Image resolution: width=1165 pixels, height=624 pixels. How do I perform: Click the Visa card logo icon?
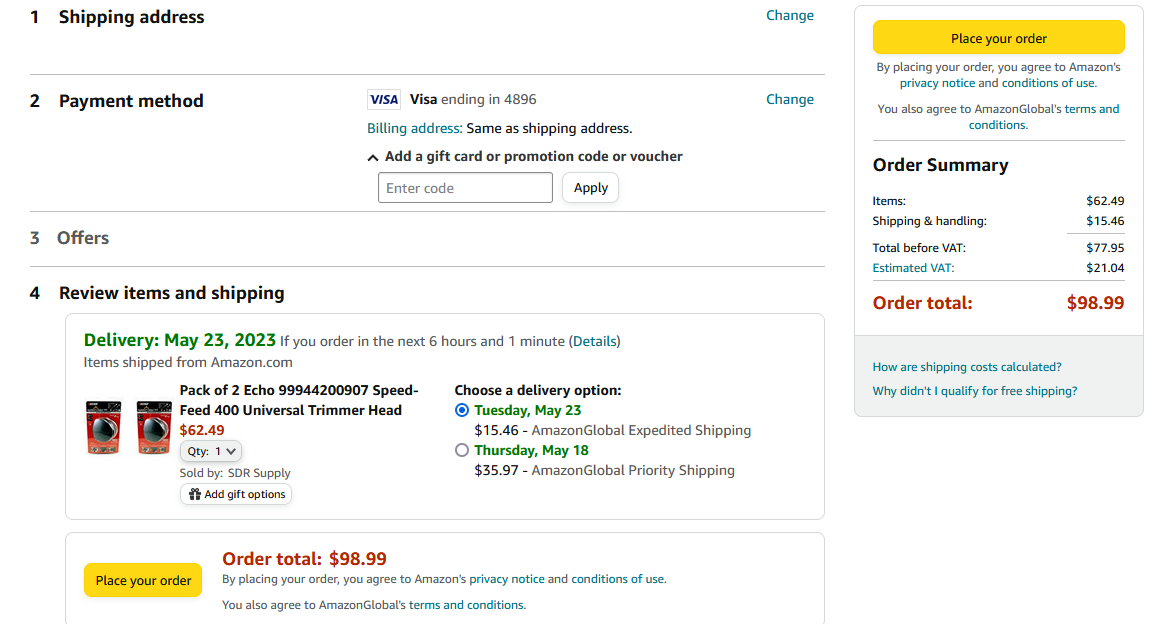[384, 99]
